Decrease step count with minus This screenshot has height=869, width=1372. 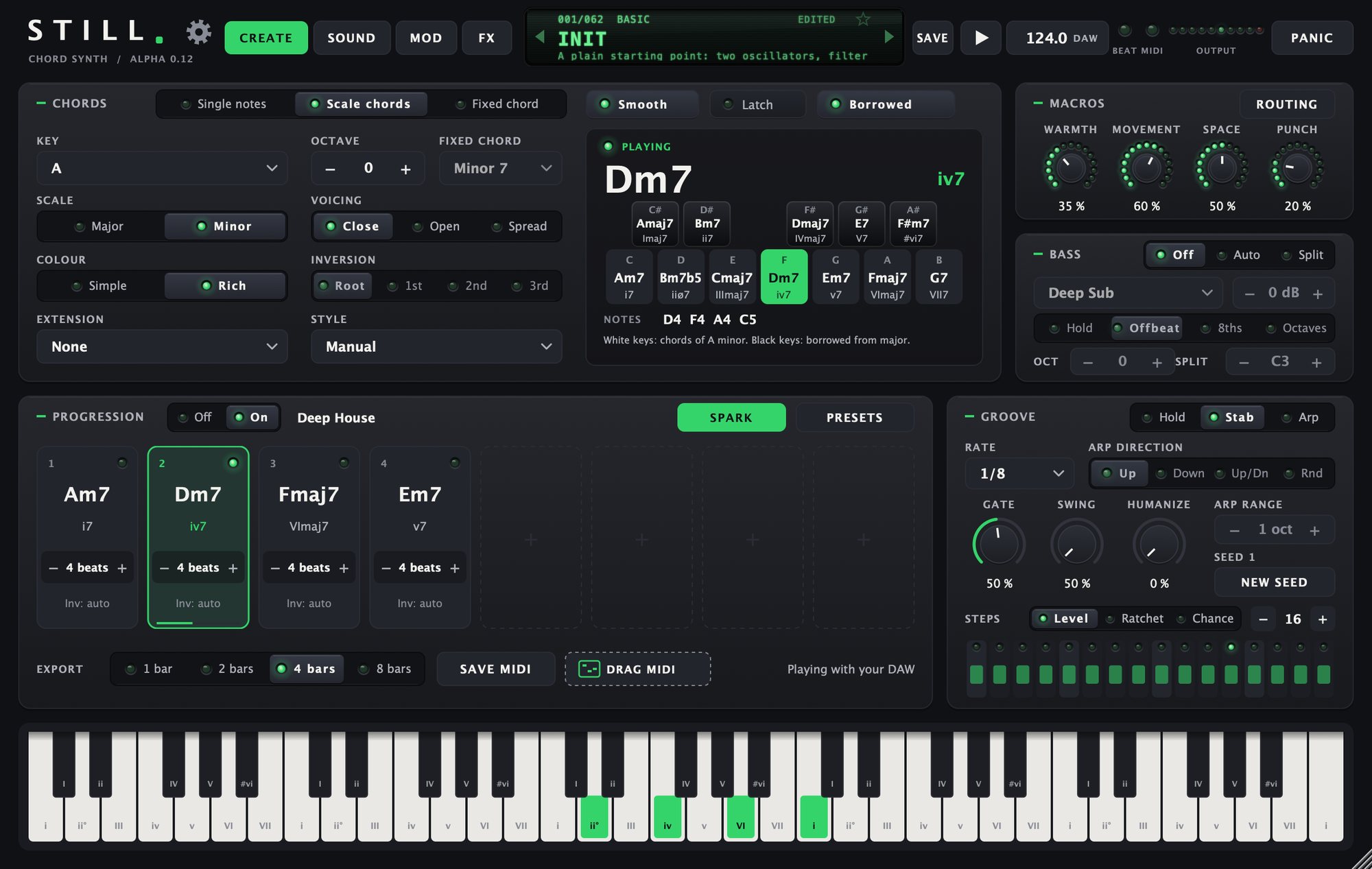point(1263,619)
